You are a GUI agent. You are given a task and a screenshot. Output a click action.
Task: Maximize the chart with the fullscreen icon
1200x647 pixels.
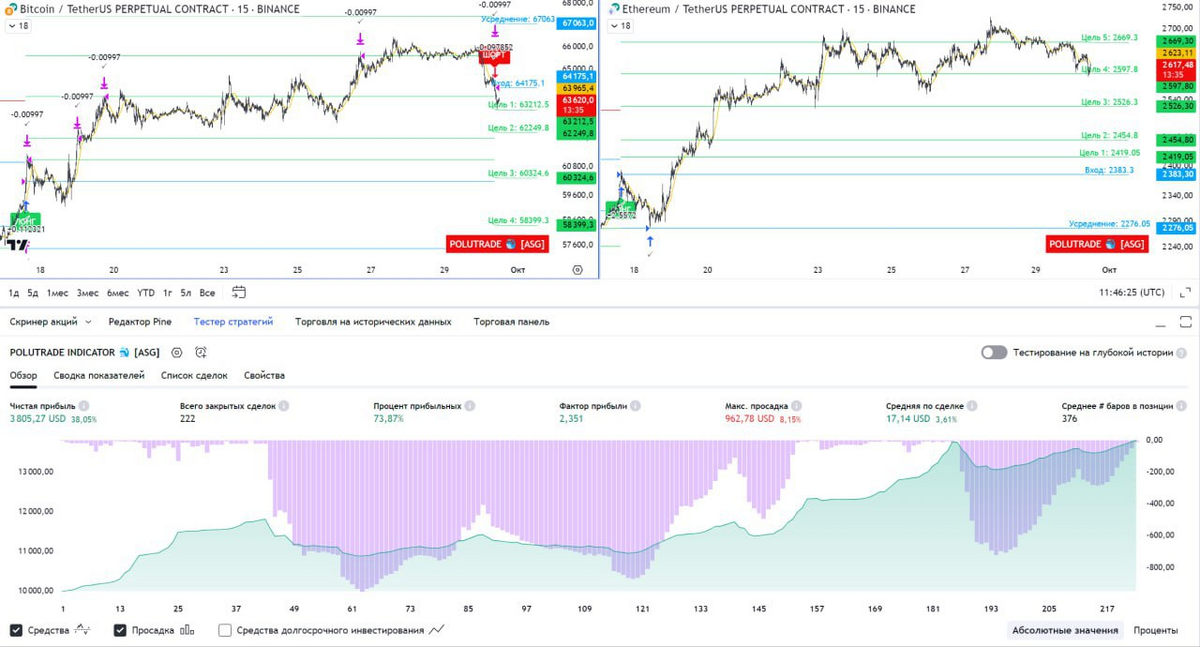[x=1185, y=293]
